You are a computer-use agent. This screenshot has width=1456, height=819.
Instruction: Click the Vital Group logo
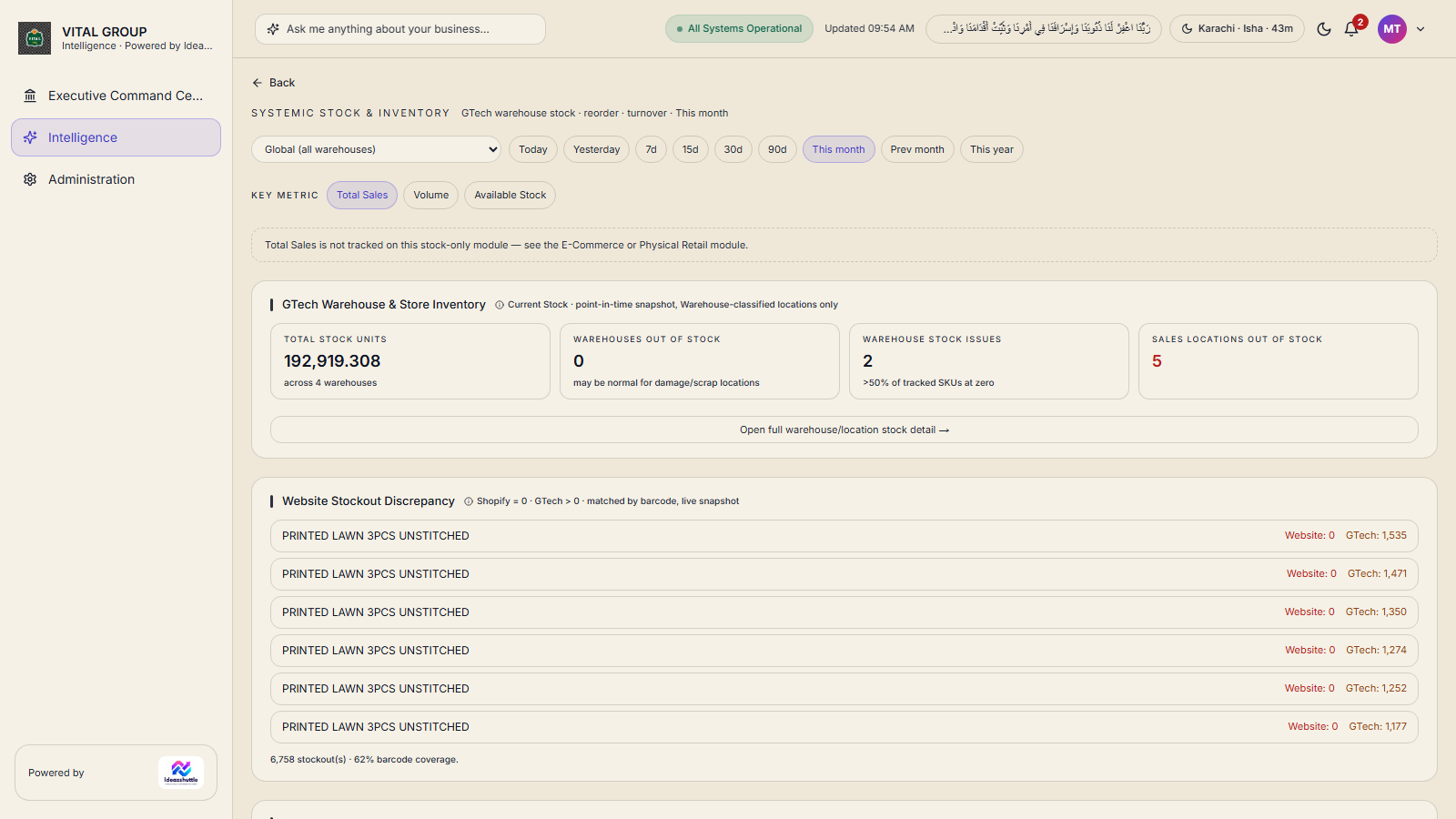click(x=35, y=38)
